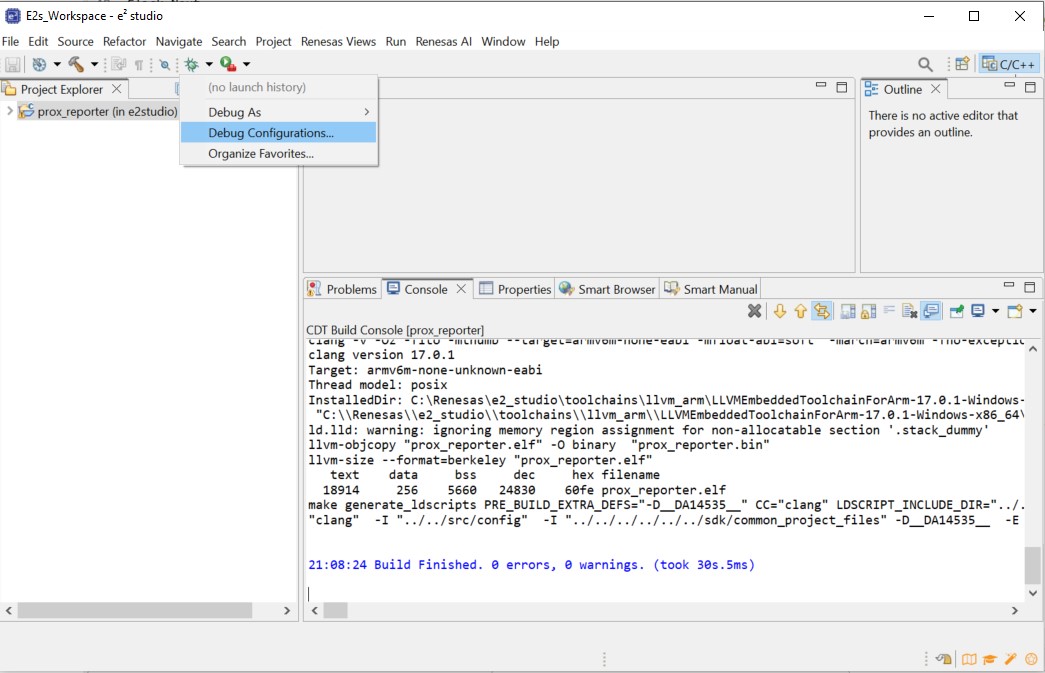Image resolution: width=1045 pixels, height=673 pixels.
Task: Click the grayed document refresh toolbar icon
Action: coord(119,65)
